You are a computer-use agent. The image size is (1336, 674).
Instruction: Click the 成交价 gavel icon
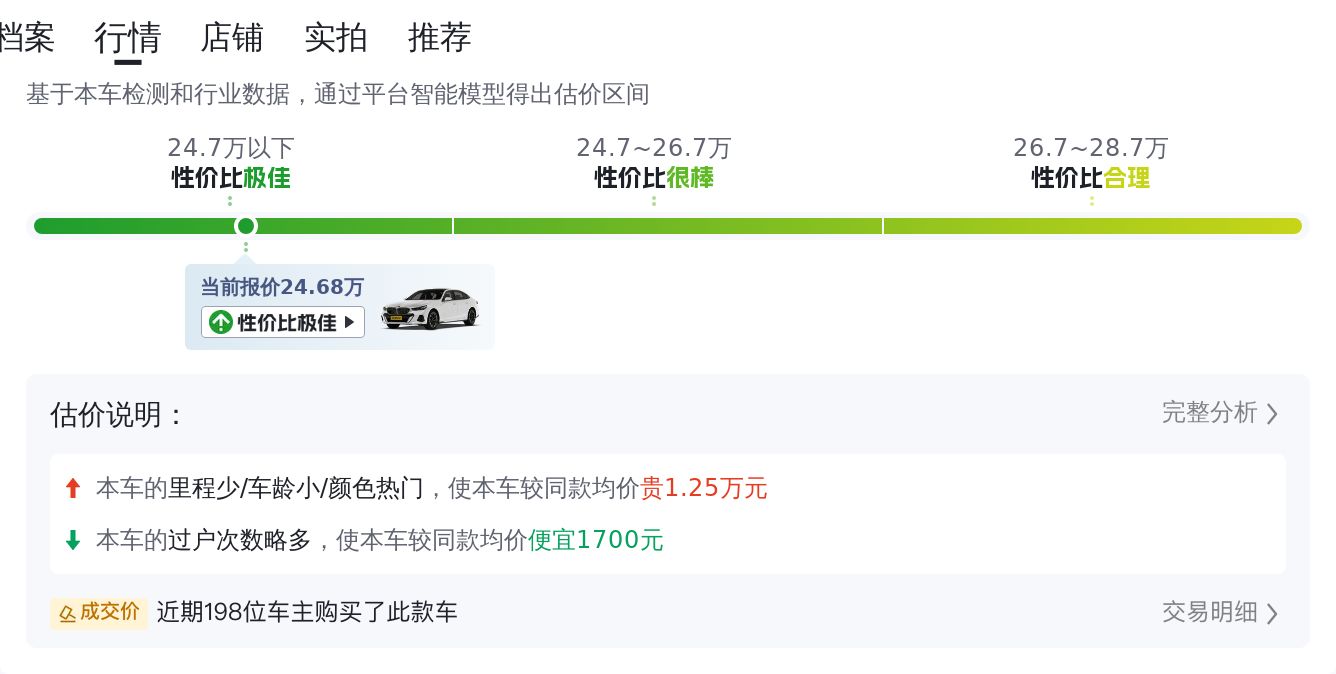point(68,612)
